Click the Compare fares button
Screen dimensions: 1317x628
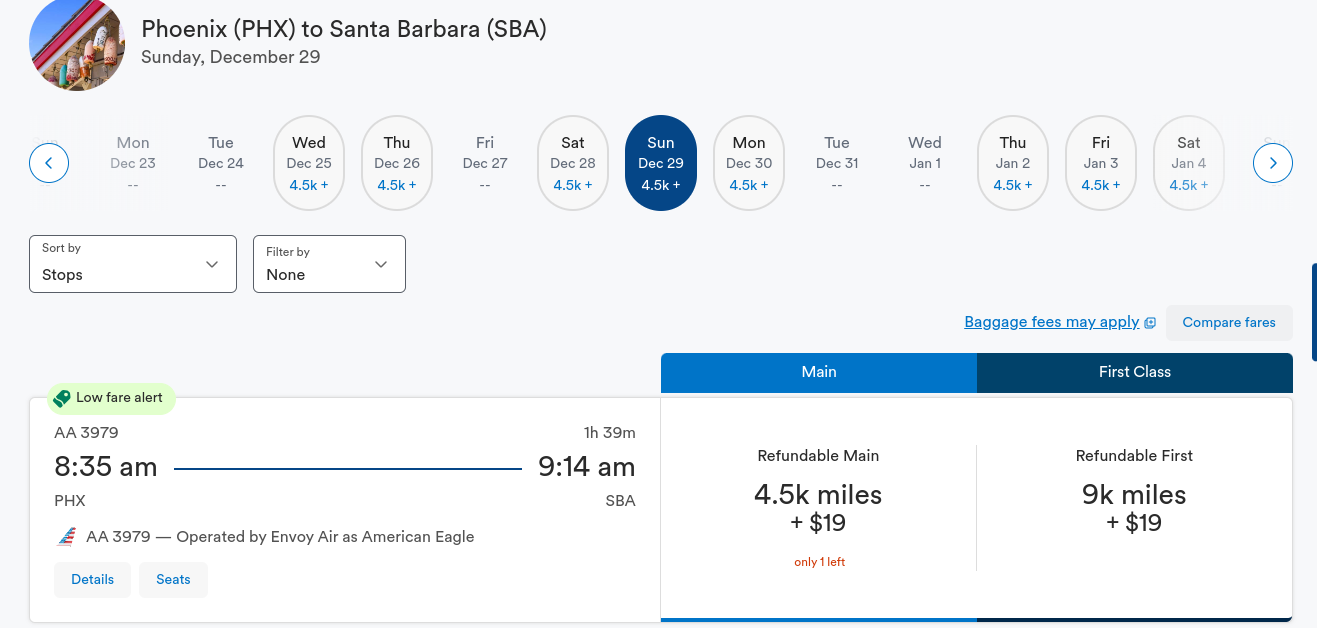coord(1229,323)
